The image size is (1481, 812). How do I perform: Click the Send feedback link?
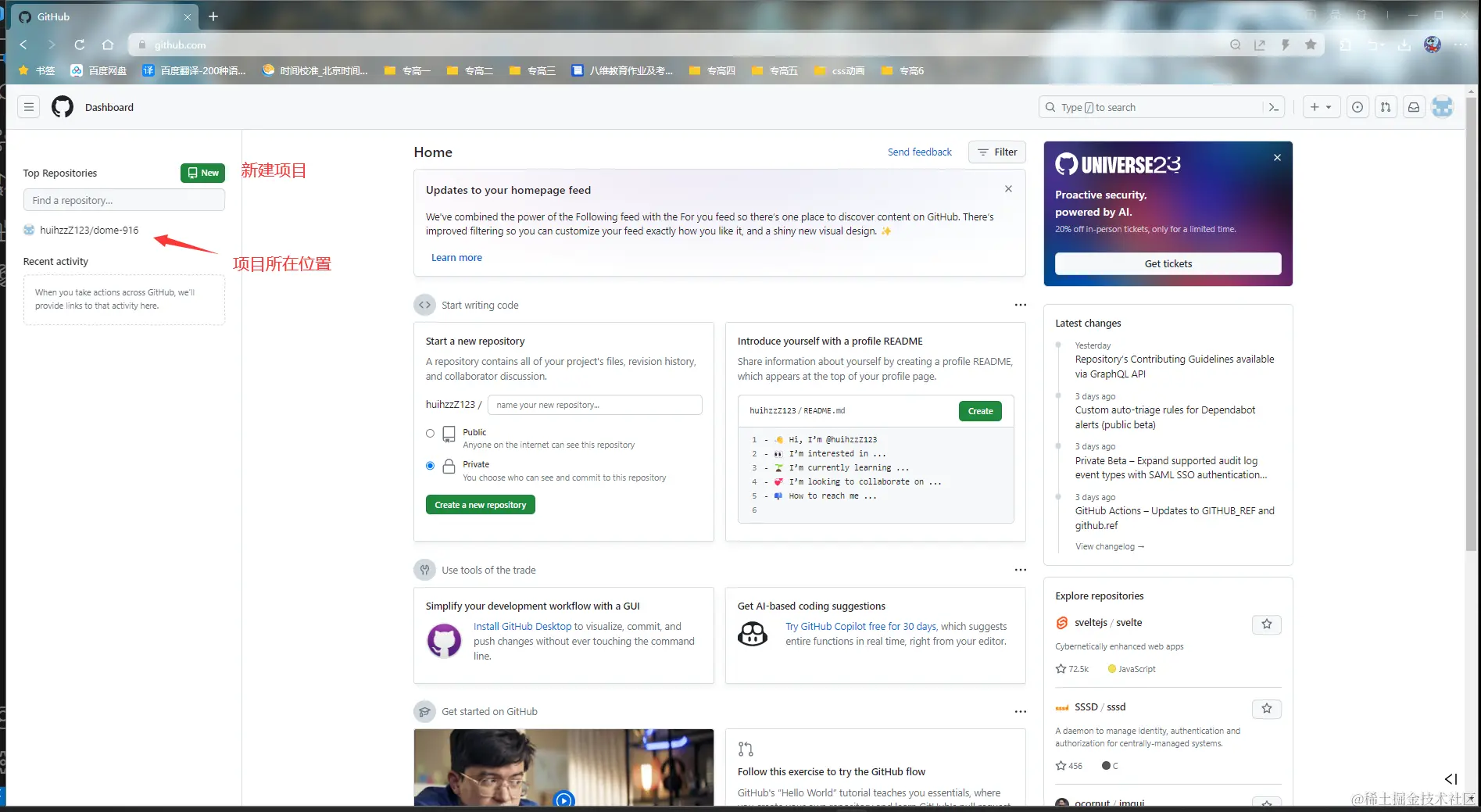(920, 152)
